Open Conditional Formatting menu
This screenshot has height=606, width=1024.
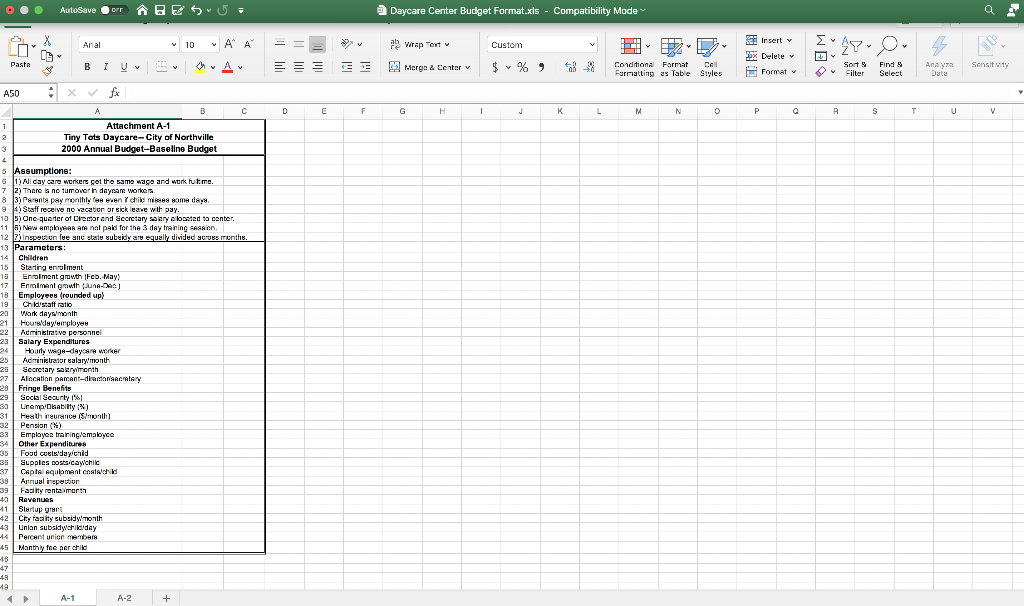coord(633,56)
